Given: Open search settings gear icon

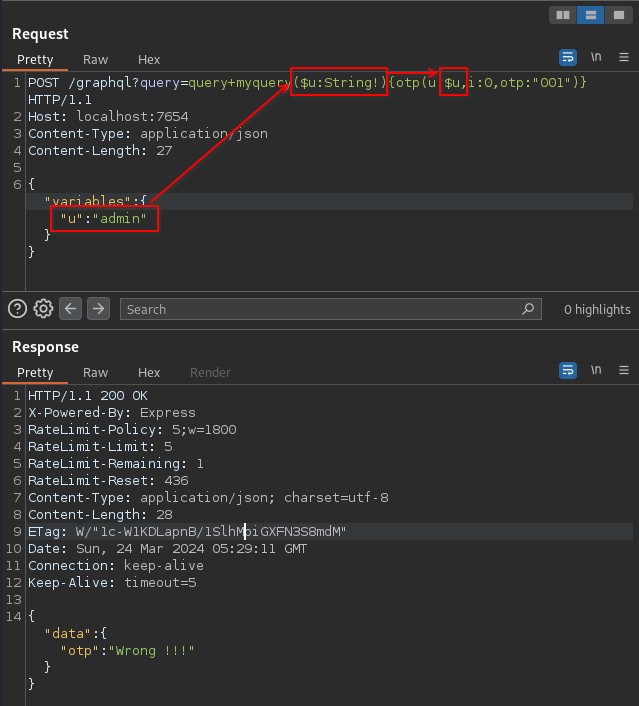Looking at the screenshot, I should (x=43, y=309).
